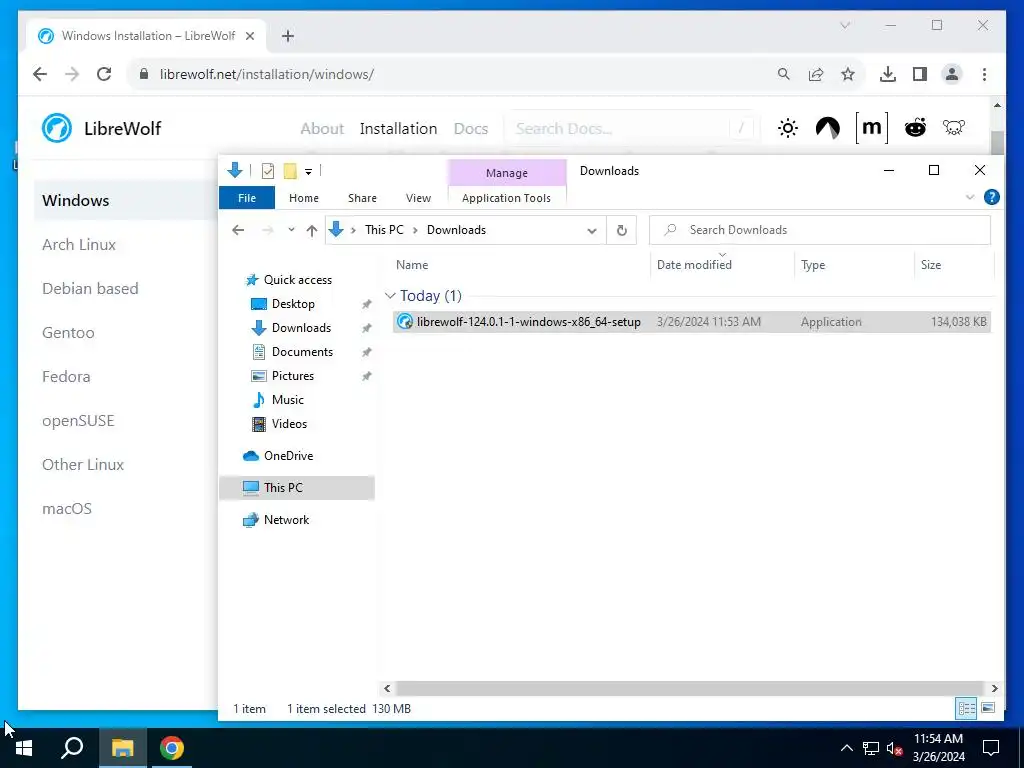
Task: Open Chrome downloads tray icon
Action: point(888,74)
